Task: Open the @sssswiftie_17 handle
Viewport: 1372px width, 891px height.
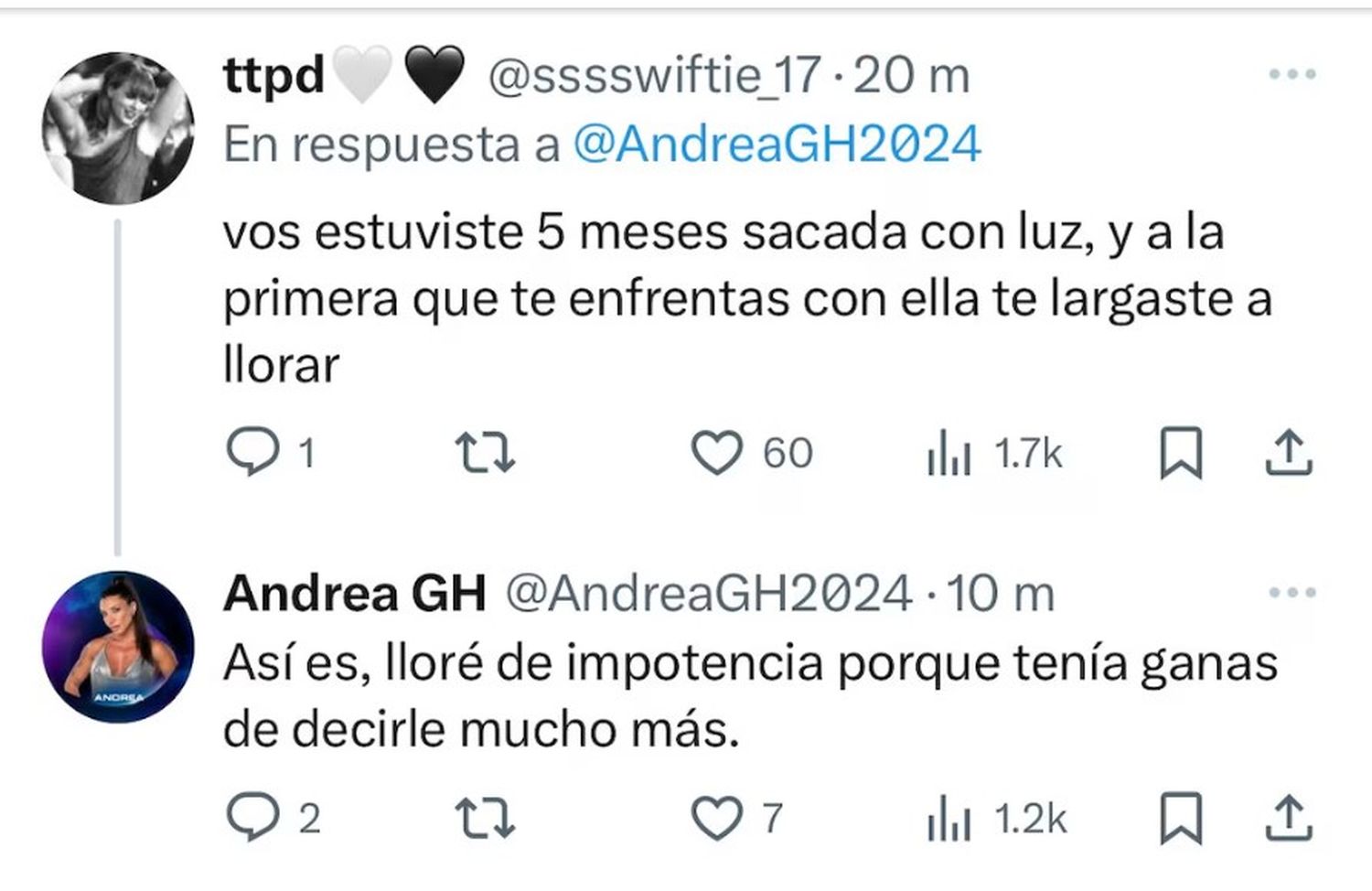Action: 654,75
